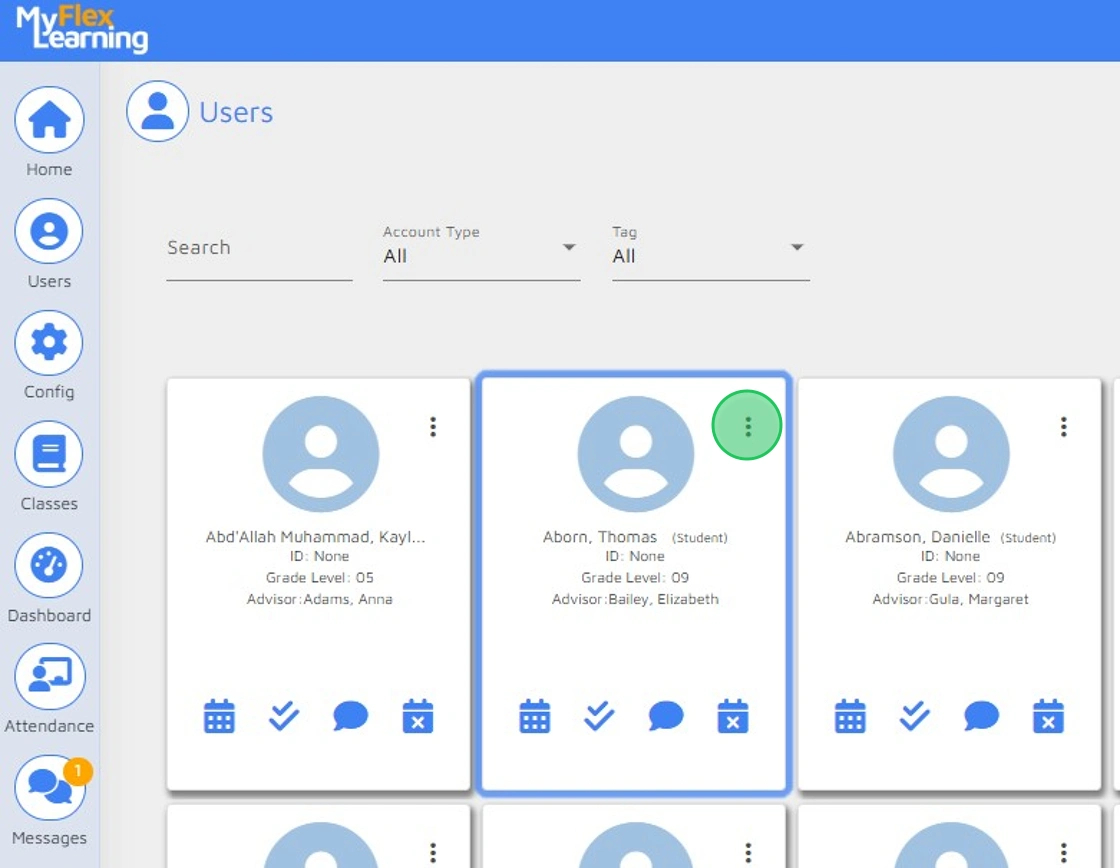This screenshot has height=868, width=1120.
Task: Open three-dot menu for Abramson, Danielle
Action: coord(1064,426)
